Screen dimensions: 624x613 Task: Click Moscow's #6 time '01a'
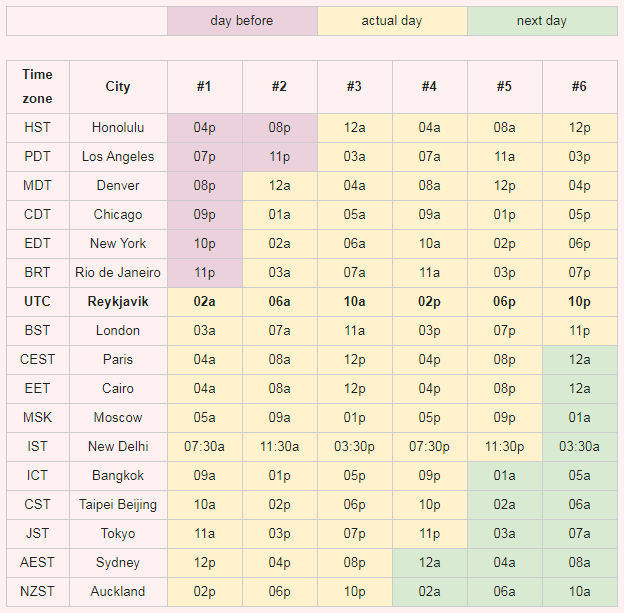point(580,418)
